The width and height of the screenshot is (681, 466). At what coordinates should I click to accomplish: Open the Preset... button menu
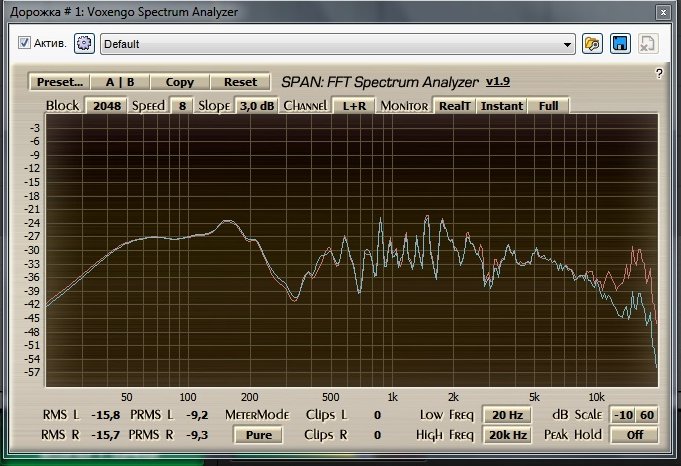[x=60, y=82]
